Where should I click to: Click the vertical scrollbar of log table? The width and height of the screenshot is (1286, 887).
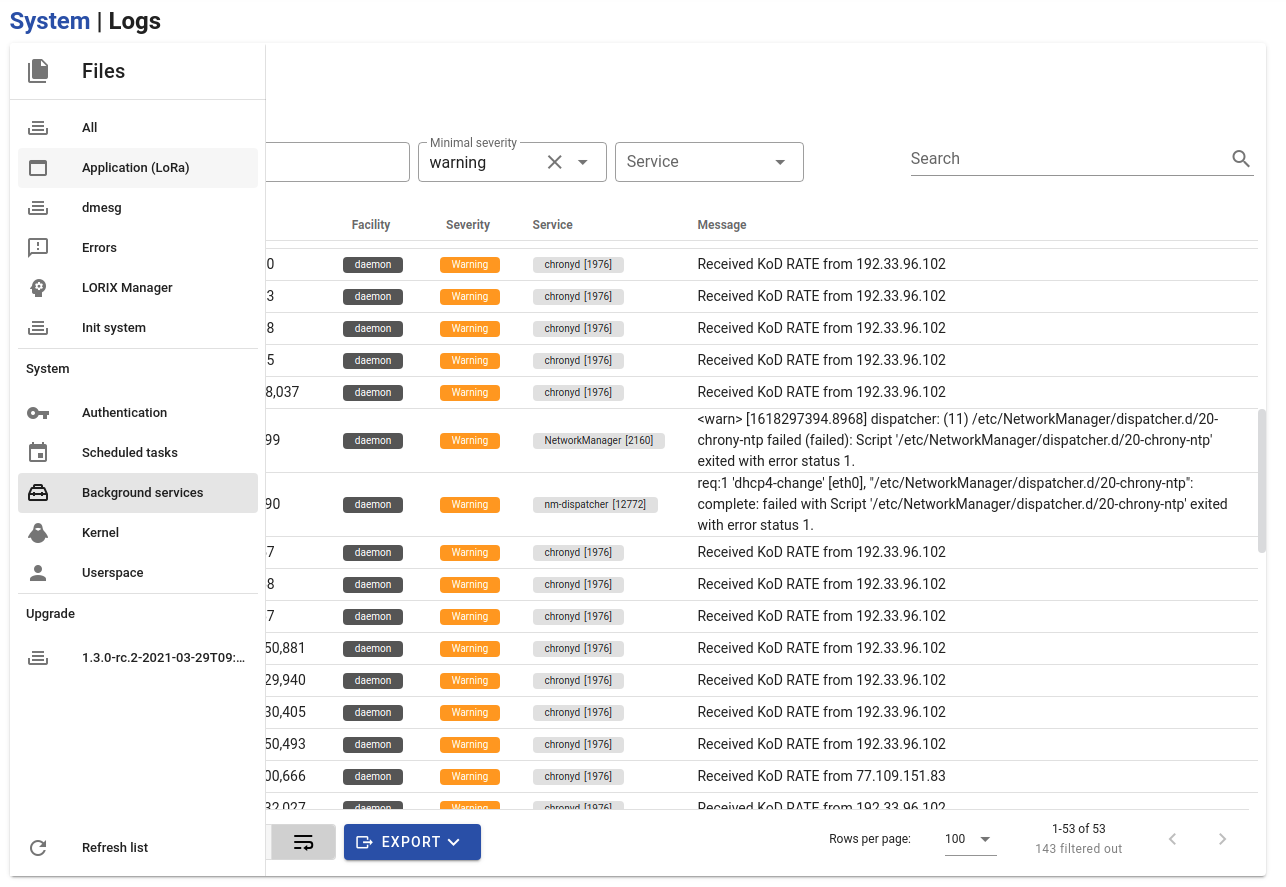1261,480
